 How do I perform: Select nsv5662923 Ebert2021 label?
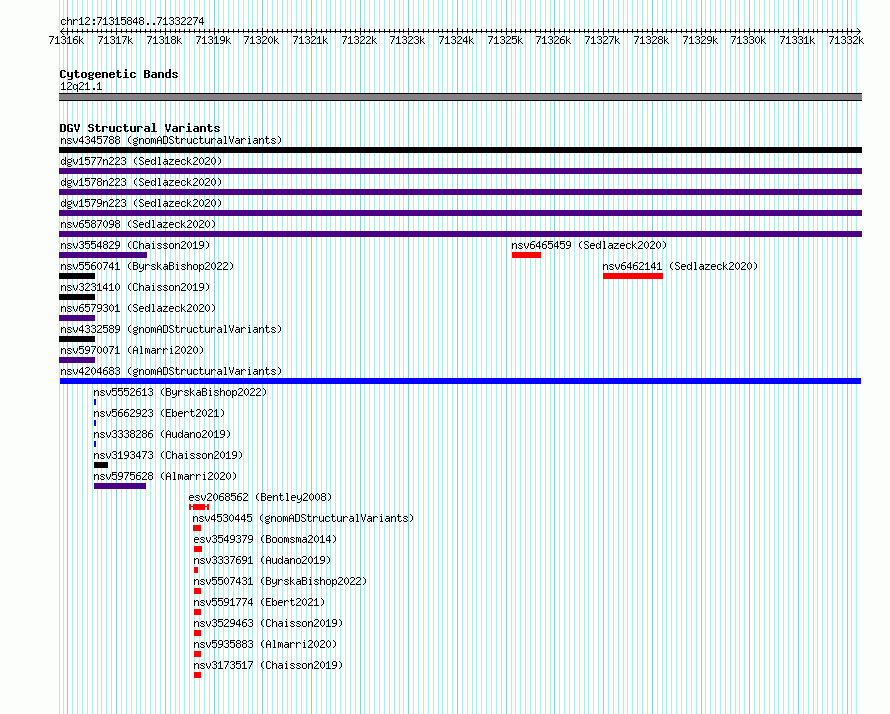(x=159, y=413)
